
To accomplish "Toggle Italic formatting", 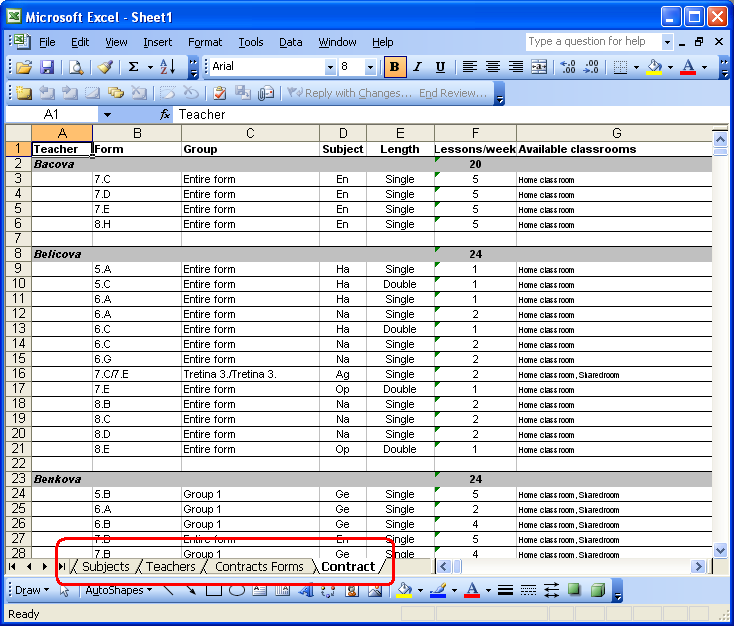I will 418,67.
